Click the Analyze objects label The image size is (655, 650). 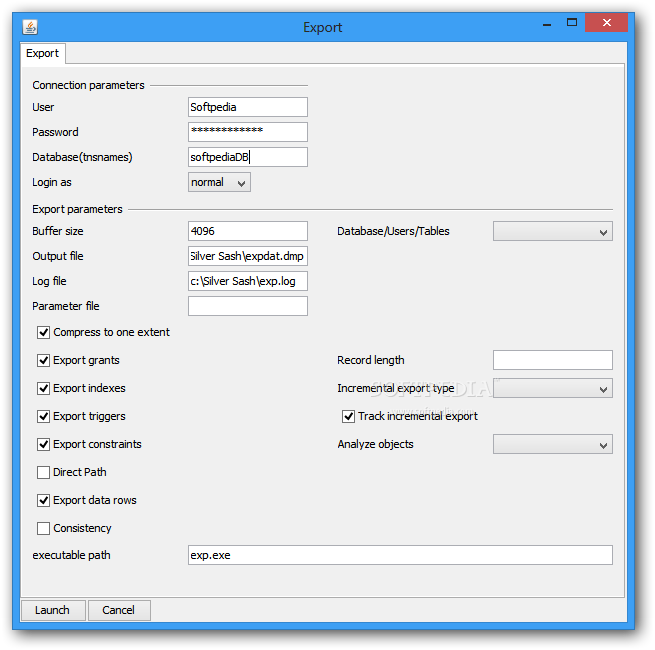(375, 444)
